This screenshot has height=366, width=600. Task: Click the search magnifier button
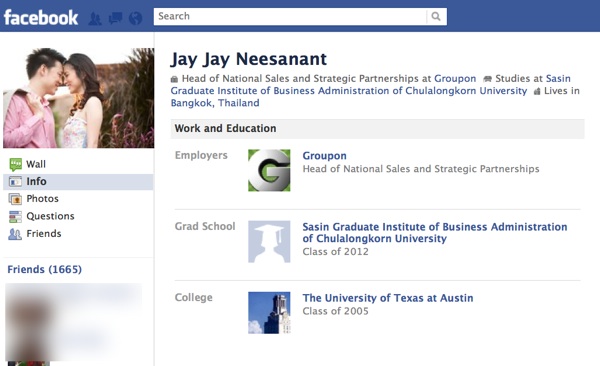coord(436,16)
